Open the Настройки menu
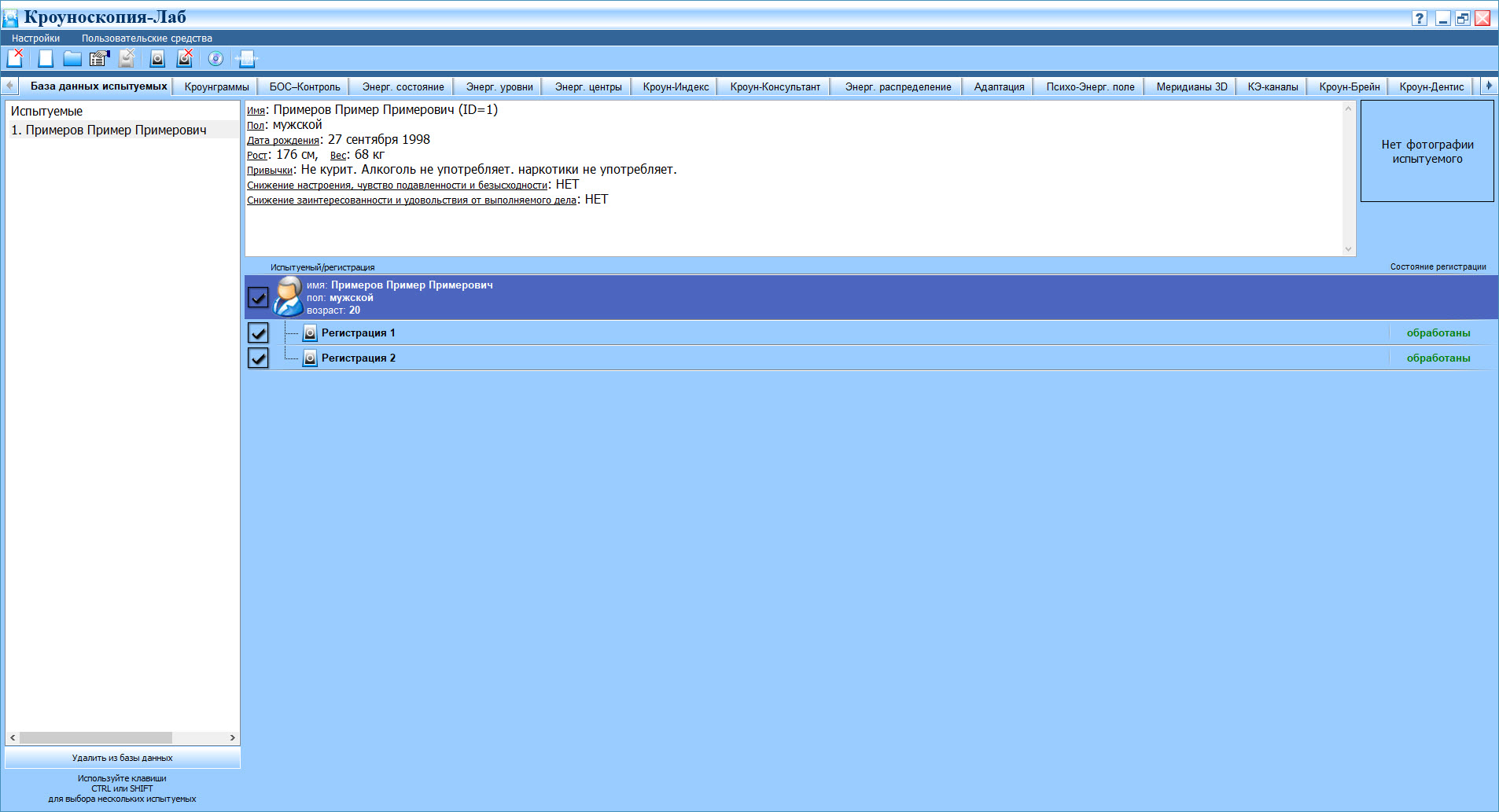Image resolution: width=1499 pixels, height=812 pixels. (x=35, y=38)
